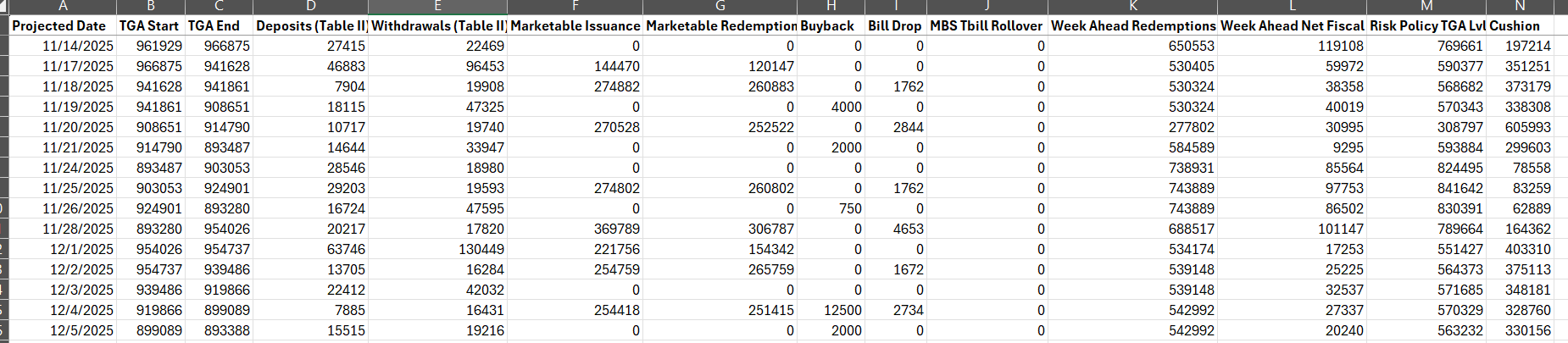1568x343 pixels.
Task: Select column E header
Action: coord(437,6)
